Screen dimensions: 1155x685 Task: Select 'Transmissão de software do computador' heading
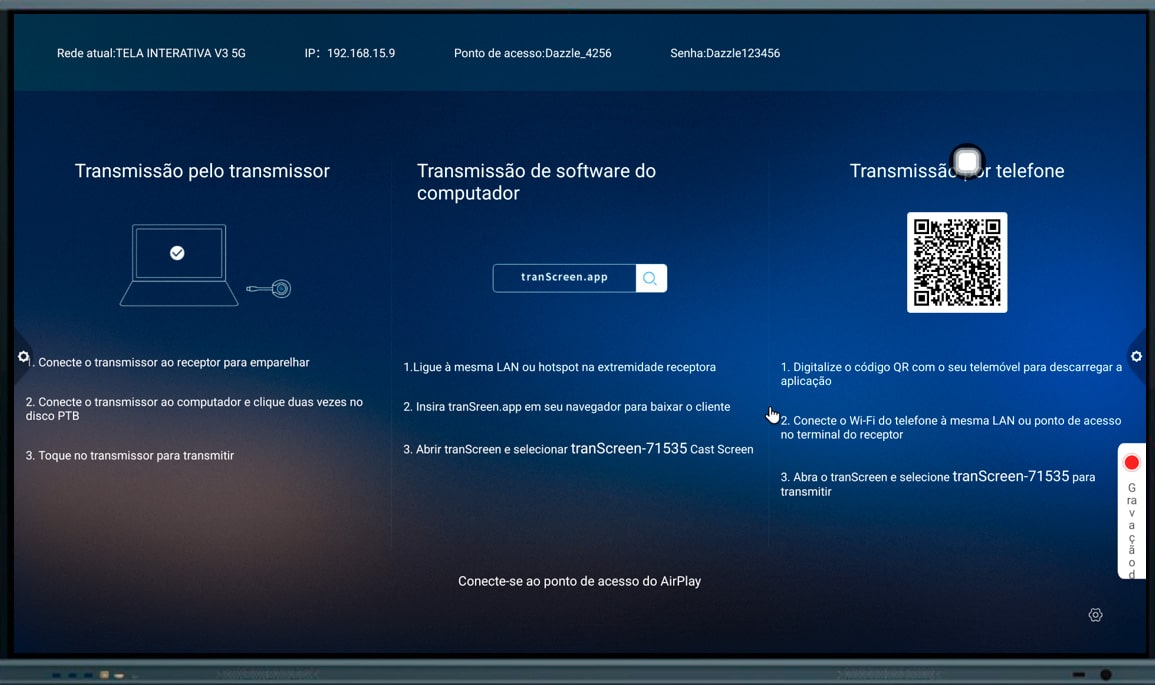(536, 182)
